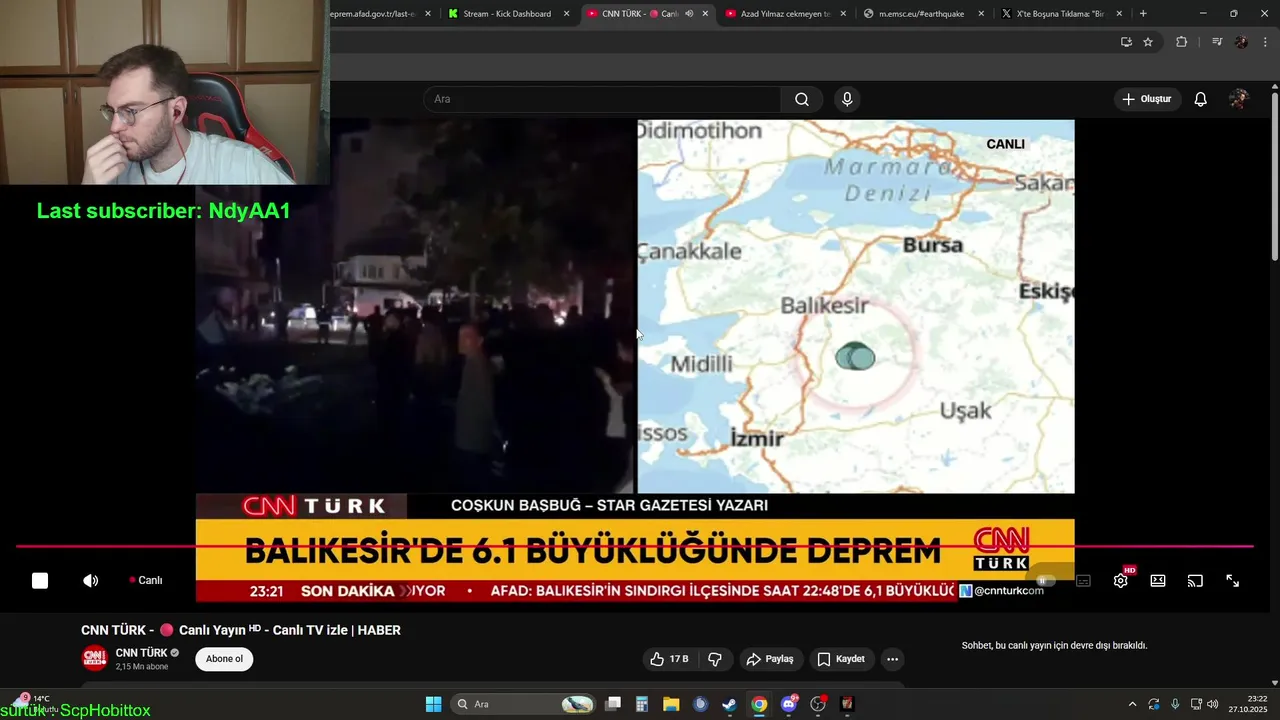The image size is (1280, 720).
Task: Dislike the video with thumbs down
Action: click(x=715, y=659)
